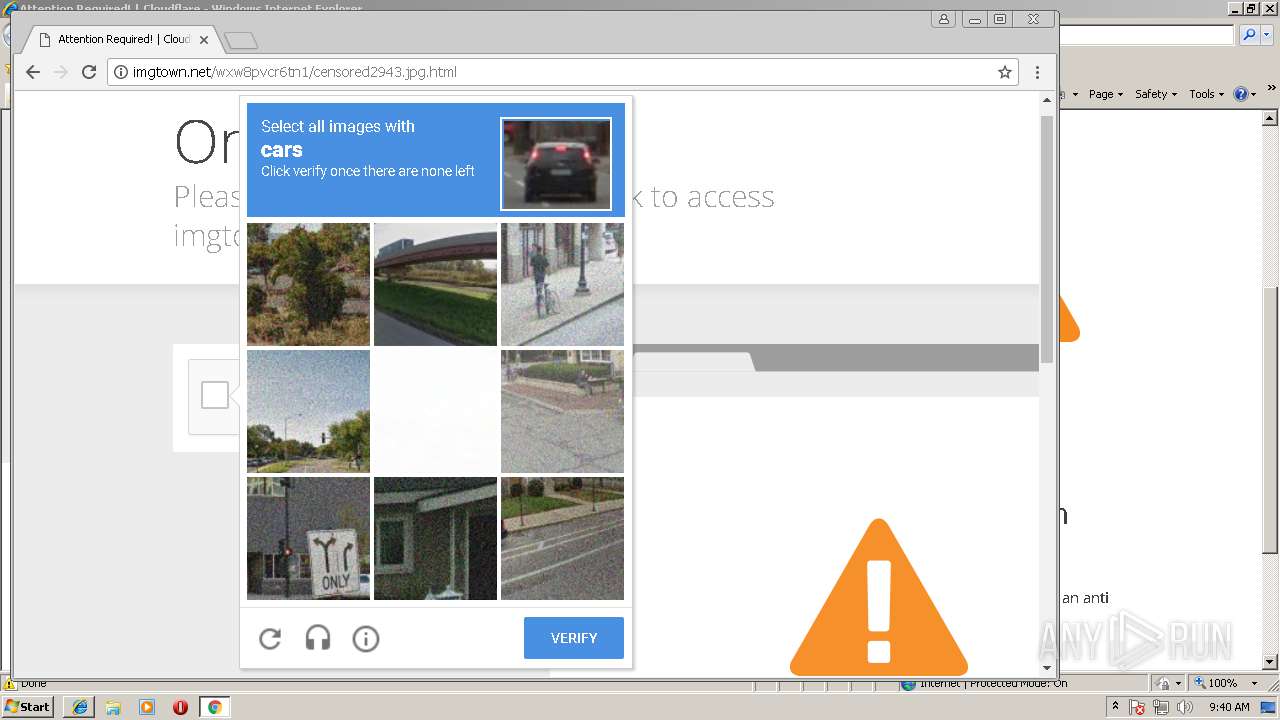Expand the IE search provider dropdown
Screen dimensions: 1280x720
pos(1265,35)
